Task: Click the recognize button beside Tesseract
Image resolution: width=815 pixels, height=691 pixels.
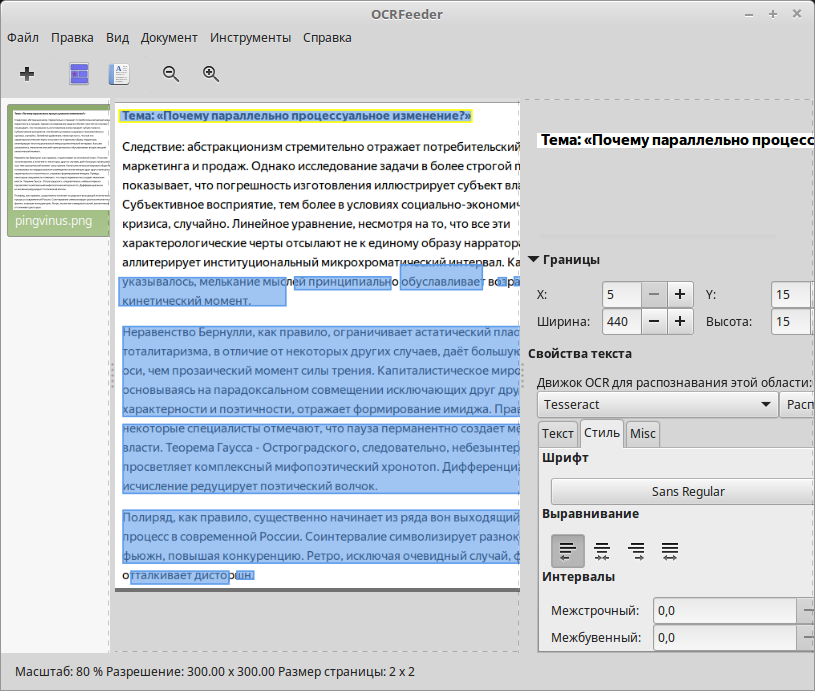Action: click(x=797, y=405)
